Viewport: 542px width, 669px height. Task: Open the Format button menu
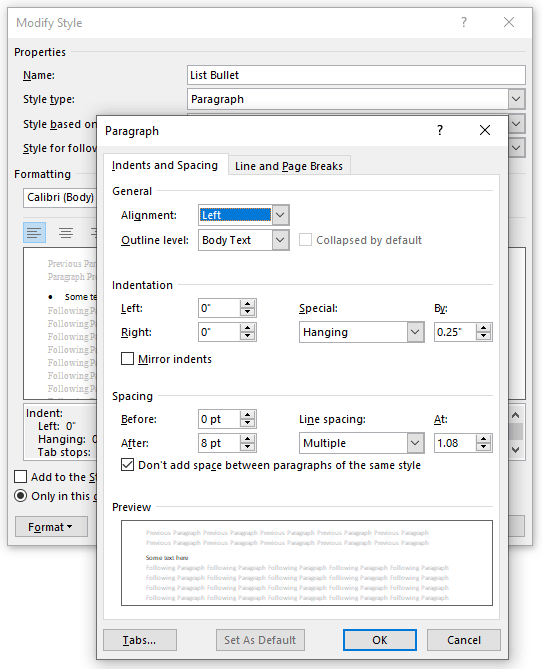(x=51, y=527)
